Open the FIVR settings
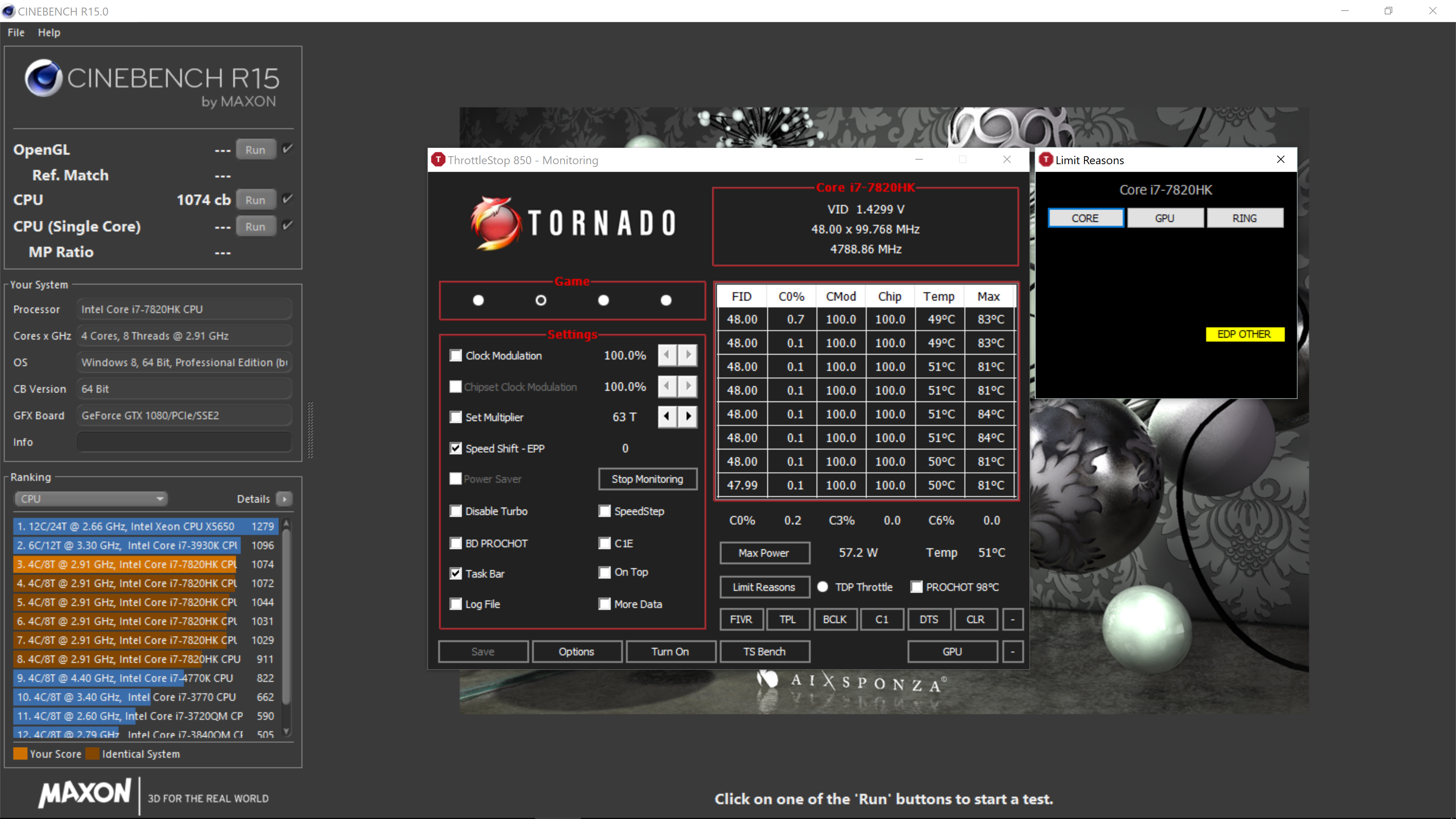The image size is (1456, 819). point(741,620)
